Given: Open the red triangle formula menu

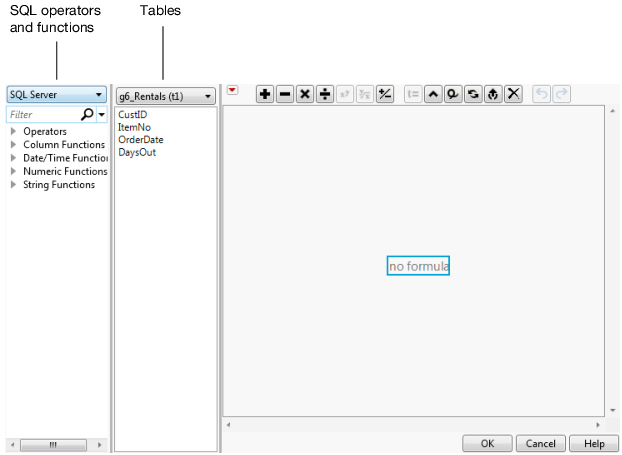Looking at the screenshot, I should (232, 90).
